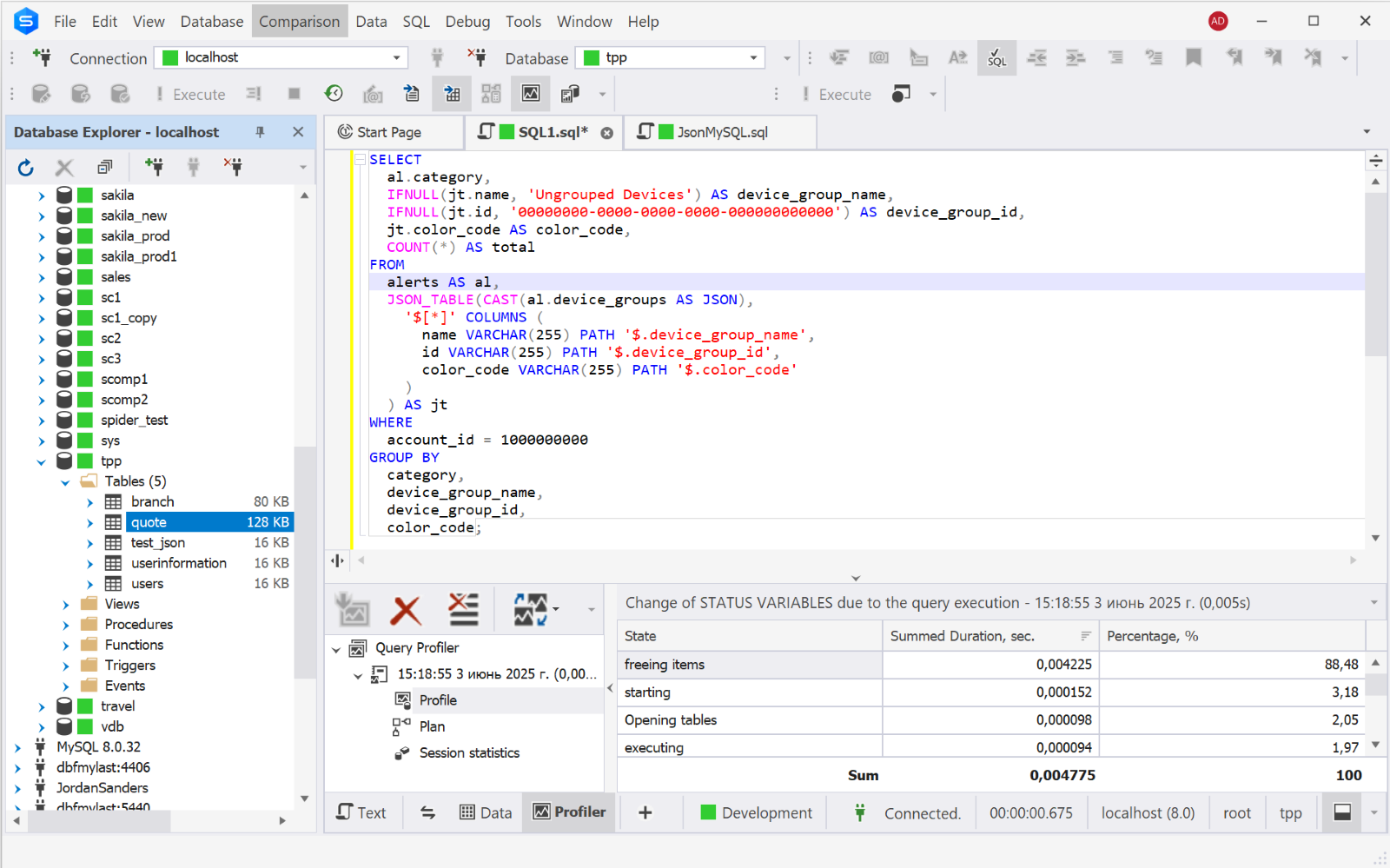The width and height of the screenshot is (1390, 868).
Task: Switch to the Data view
Action: point(486,812)
